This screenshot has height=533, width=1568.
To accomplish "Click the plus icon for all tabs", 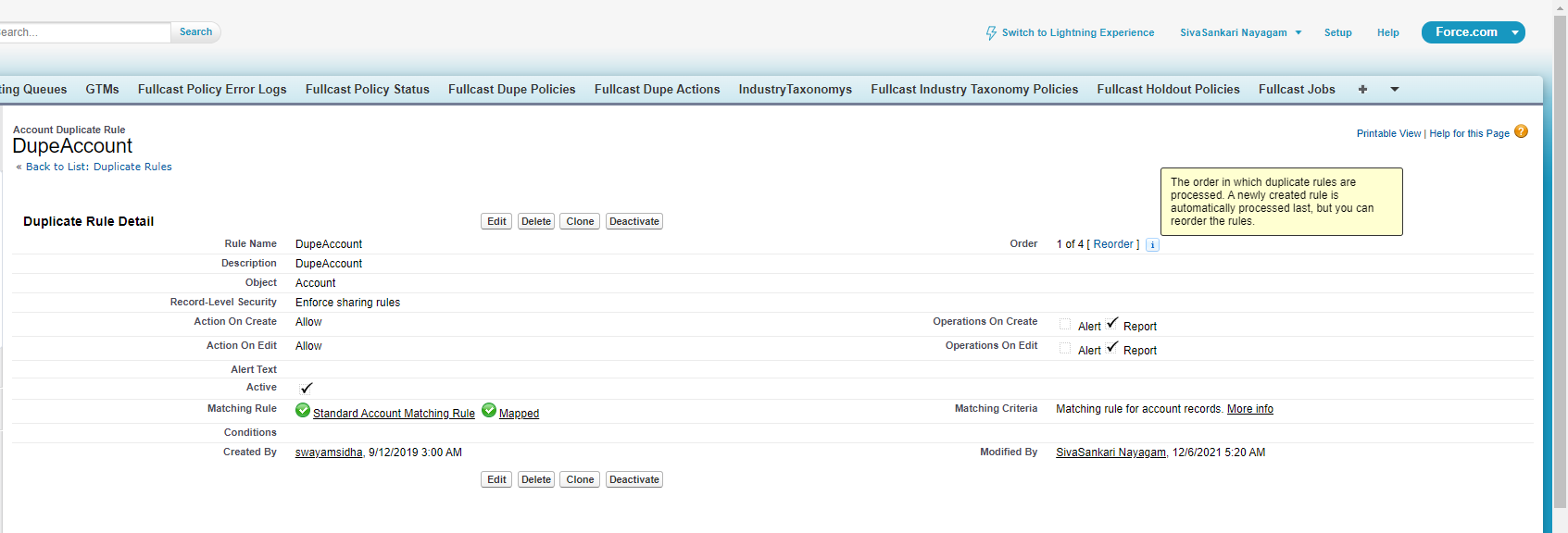I will (x=1362, y=89).
